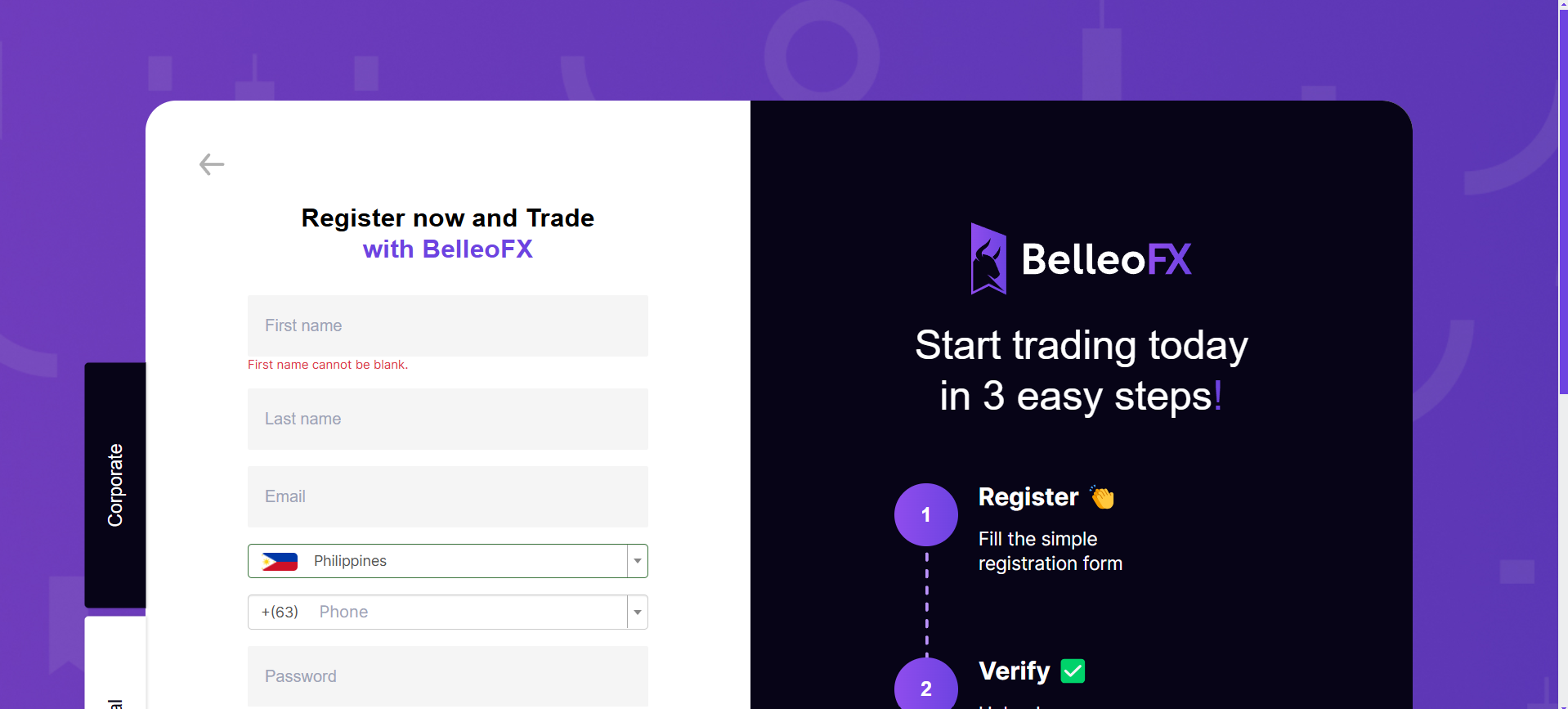Click the BelleoFX bull logo icon

[988, 259]
